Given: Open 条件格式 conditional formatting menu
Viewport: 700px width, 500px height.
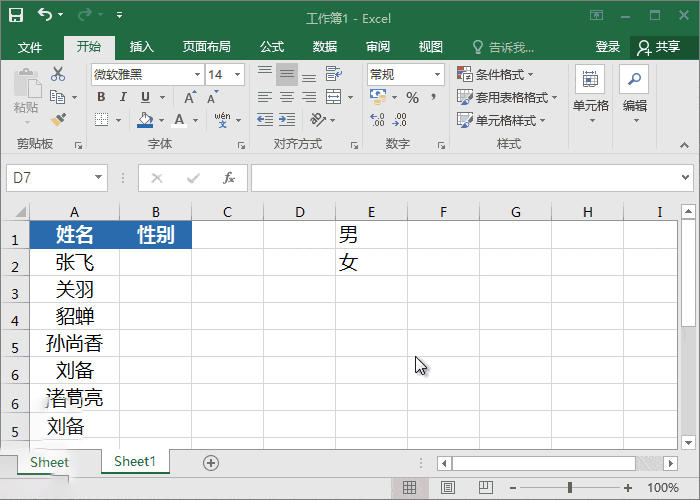Looking at the screenshot, I should tap(496, 74).
